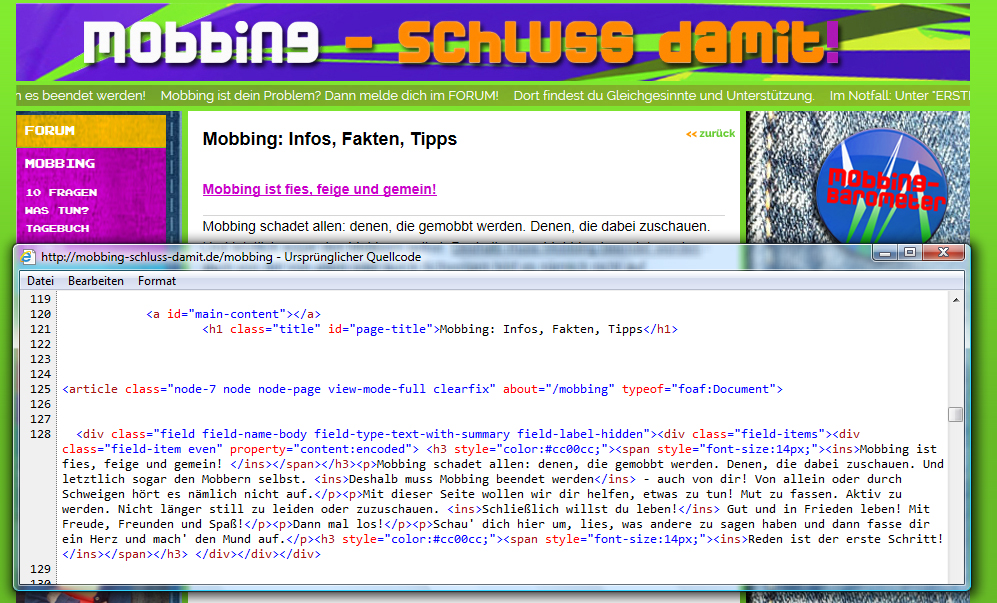Minimize the Quellcode viewer window
The width and height of the screenshot is (997, 603).
click(884, 253)
